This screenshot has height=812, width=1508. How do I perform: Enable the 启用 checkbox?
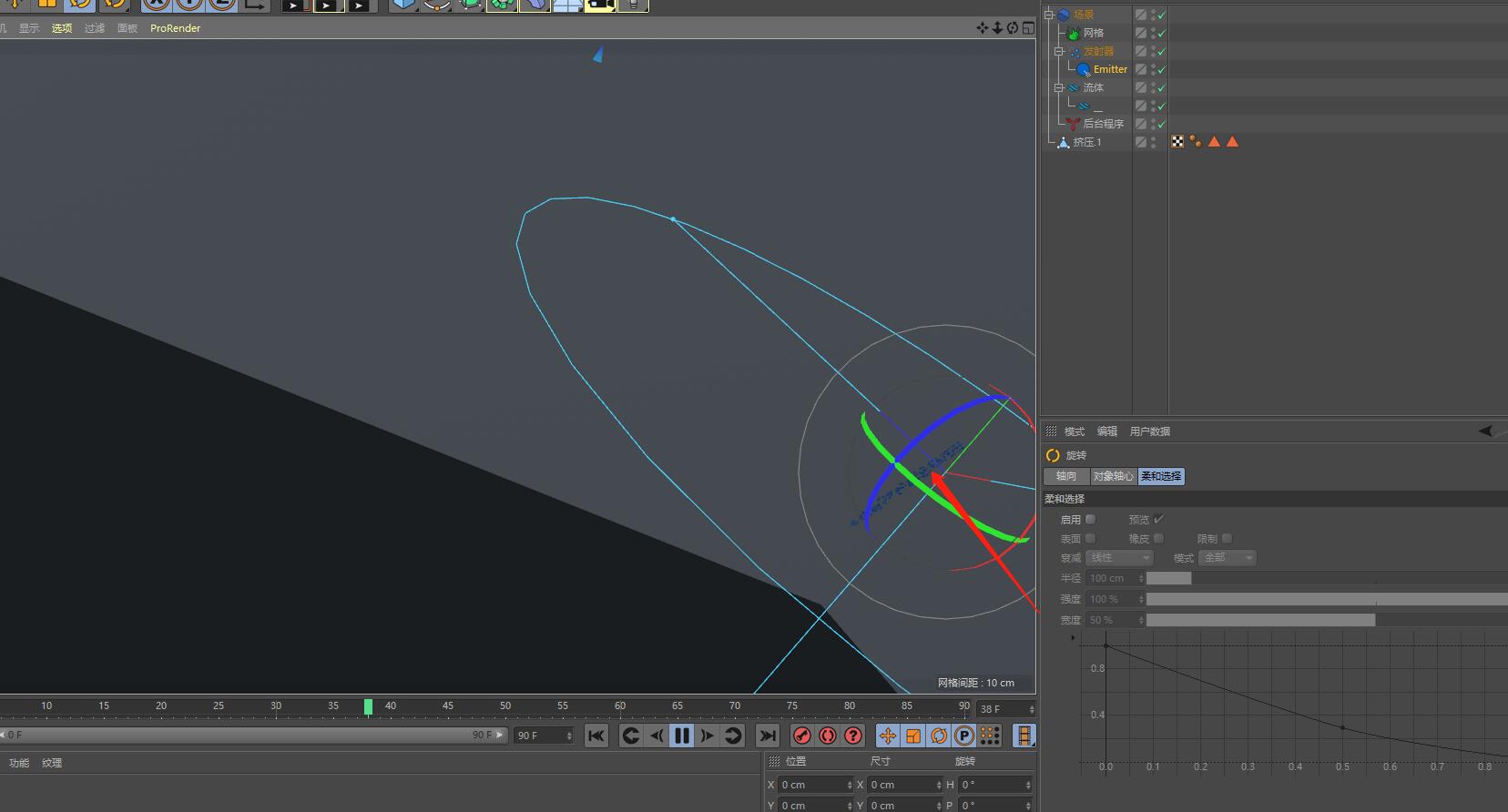click(x=1090, y=519)
